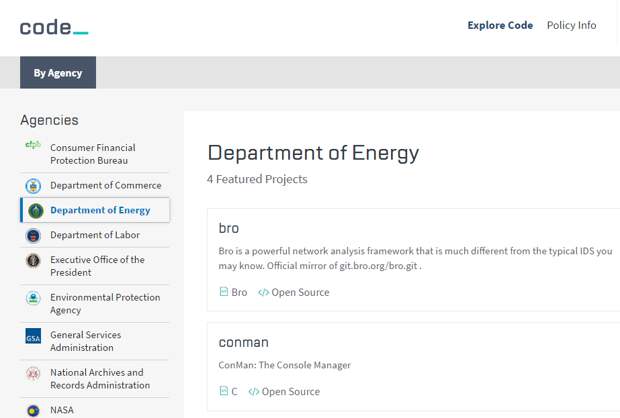This screenshot has width=620, height=418.
Task: Click the Agencies sidebar heading
Action: point(49,120)
